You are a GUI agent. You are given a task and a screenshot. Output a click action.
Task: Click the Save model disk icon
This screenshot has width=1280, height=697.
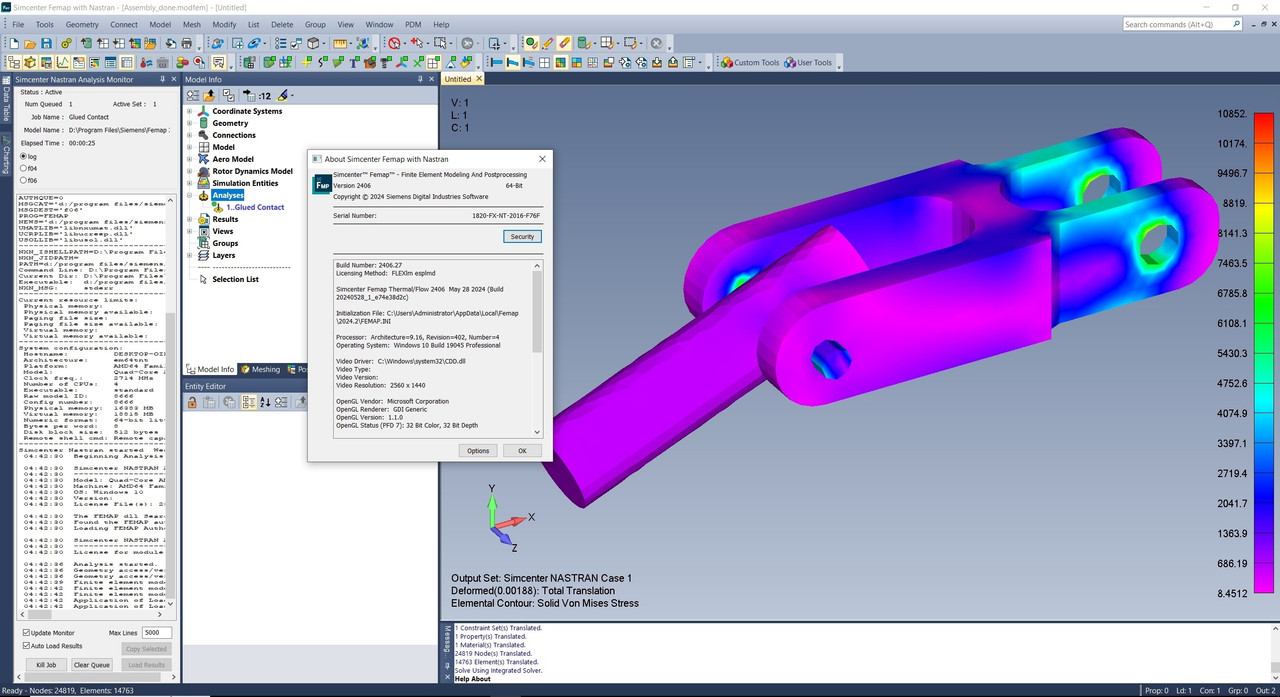(46, 43)
